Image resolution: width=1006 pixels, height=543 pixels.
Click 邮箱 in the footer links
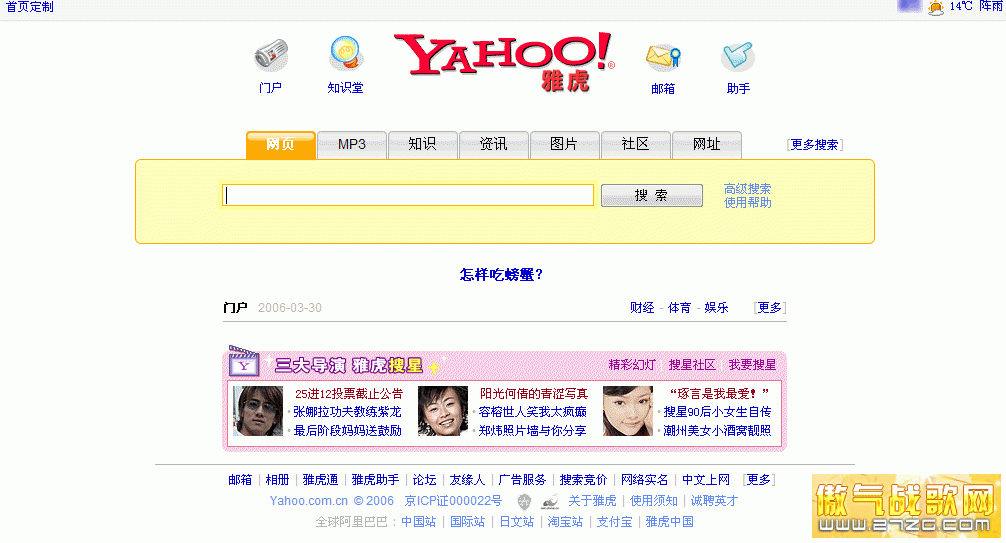tap(240, 479)
